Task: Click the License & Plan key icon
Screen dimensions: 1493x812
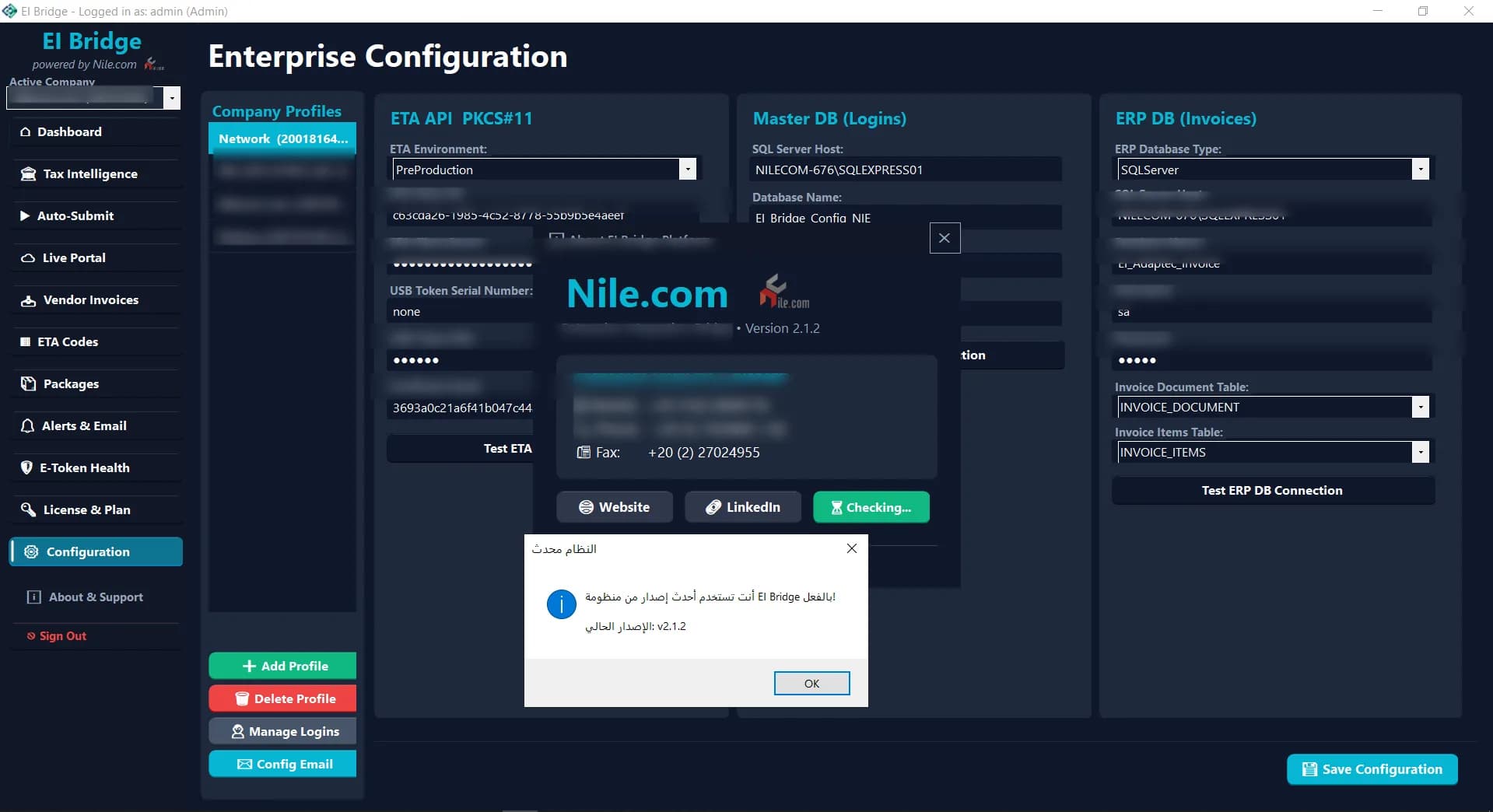Action: 28,509
